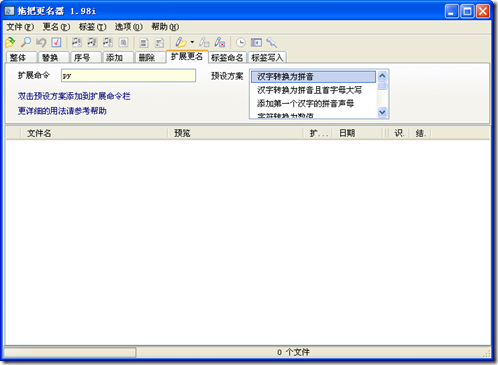
Task: Open the 标签 menu
Action: pos(92,27)
